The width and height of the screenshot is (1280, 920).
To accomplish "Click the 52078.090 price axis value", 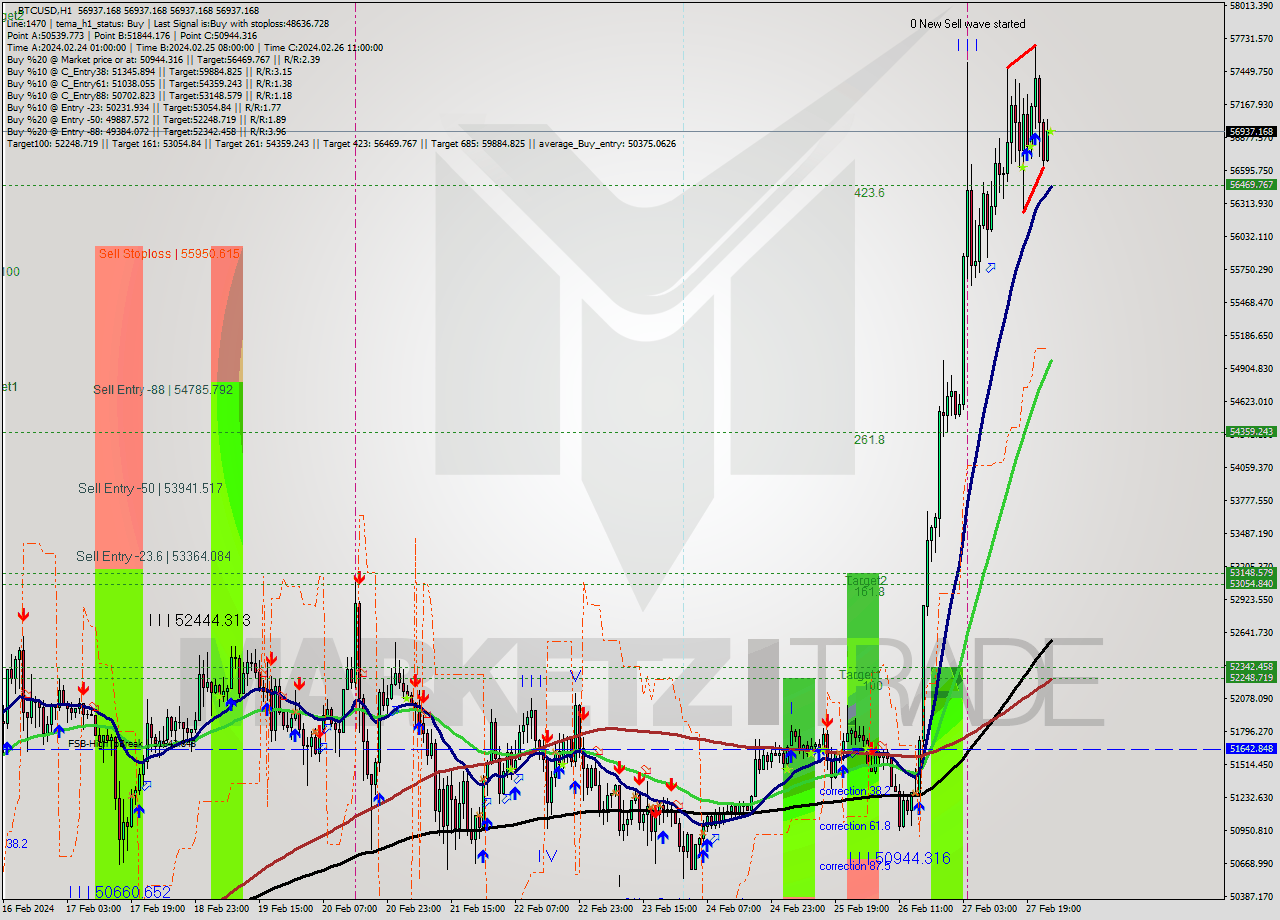I will 1251,699.
